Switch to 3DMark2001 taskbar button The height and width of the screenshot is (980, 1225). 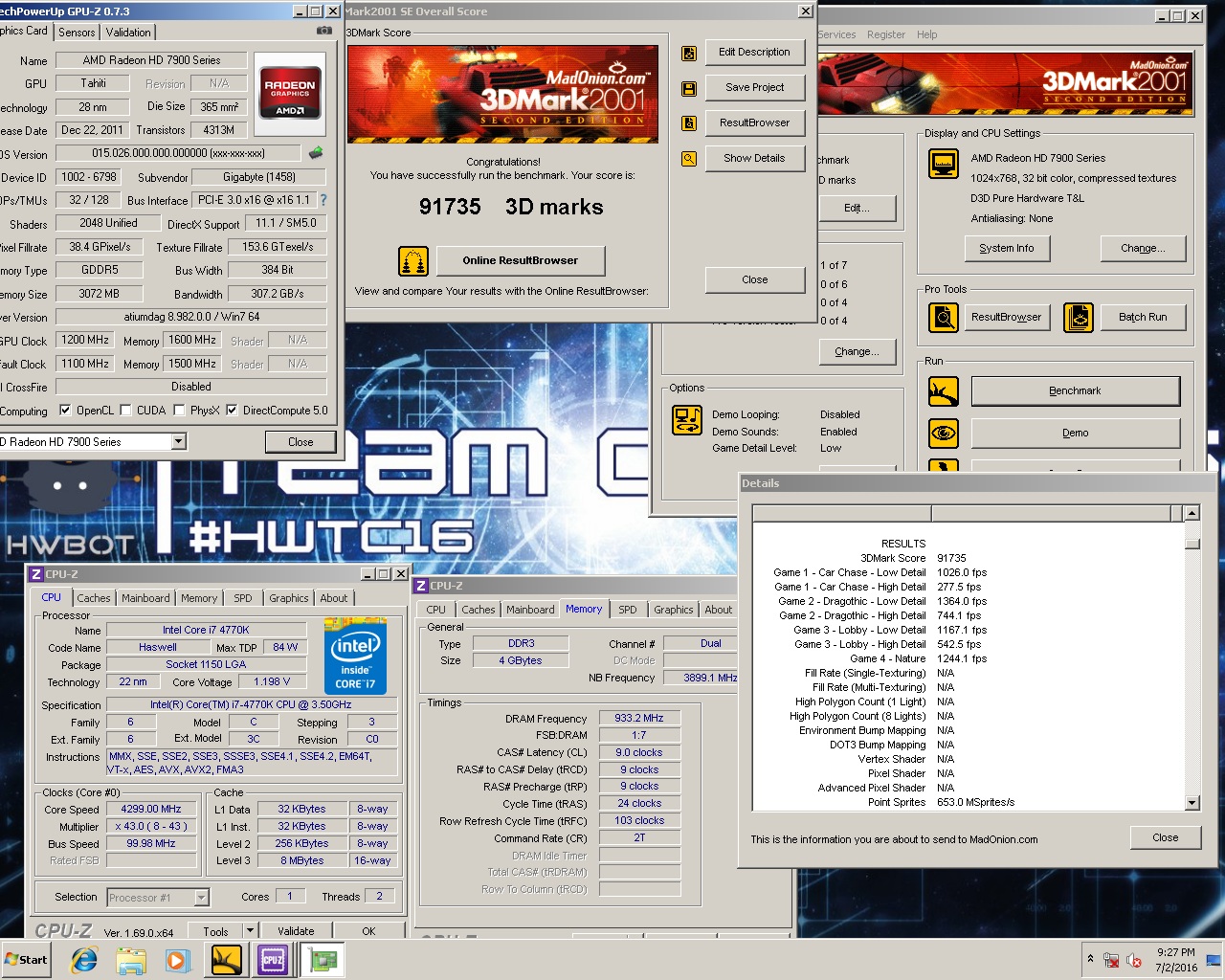click(227, 960)
